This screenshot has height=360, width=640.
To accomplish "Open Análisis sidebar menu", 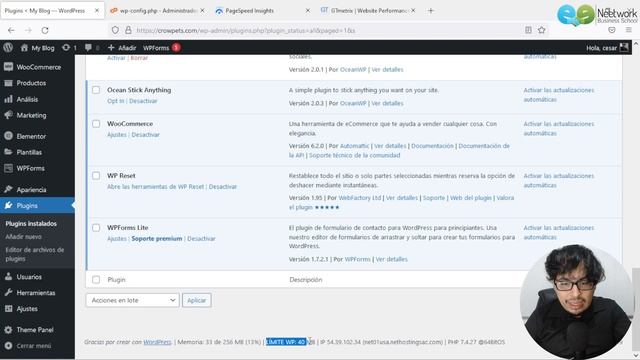I will tap(37, 99).
